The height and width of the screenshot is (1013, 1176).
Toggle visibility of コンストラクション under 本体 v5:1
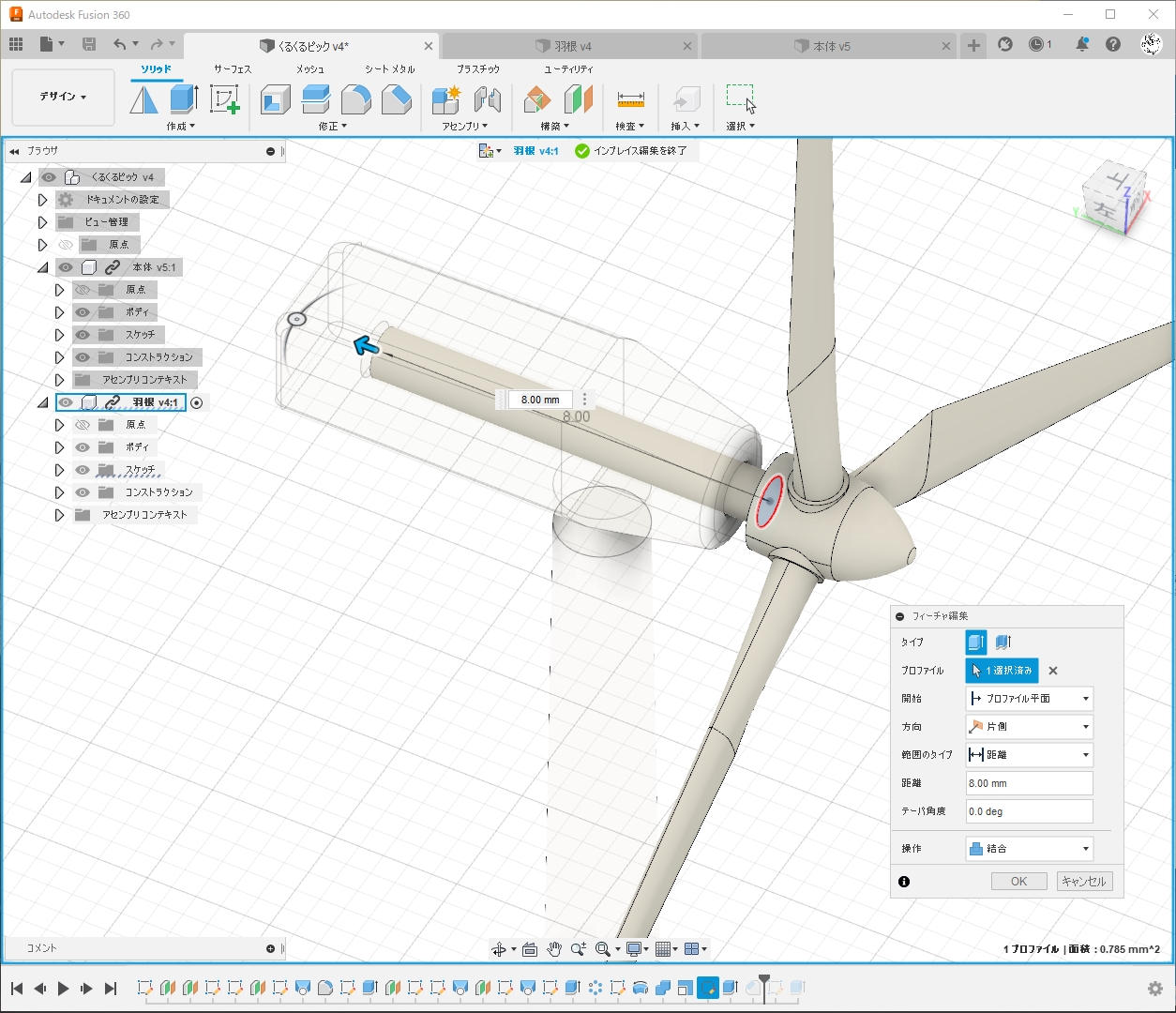click(83, 357)
